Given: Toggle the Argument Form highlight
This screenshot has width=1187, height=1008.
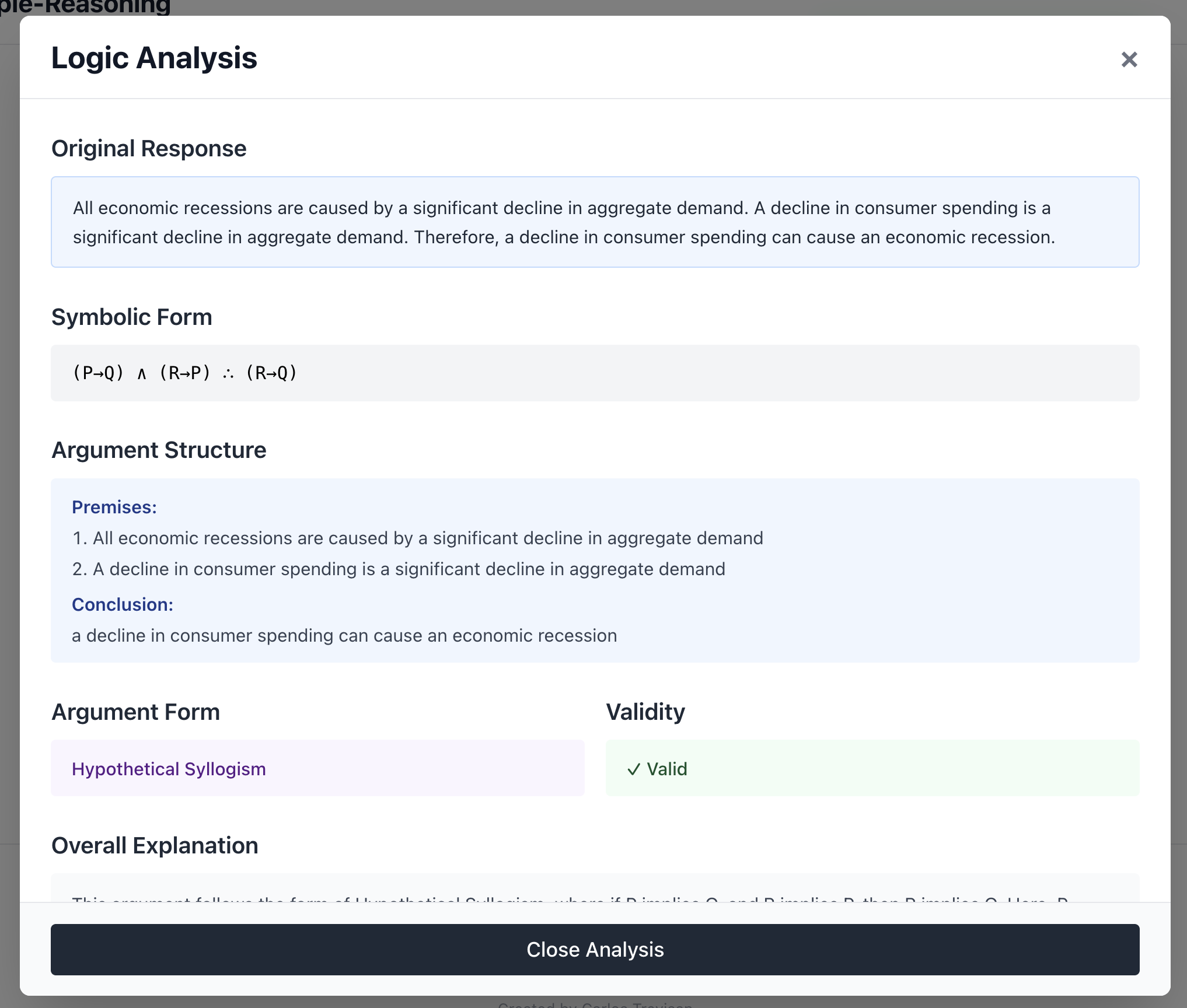Looking at the screenshot, I should (135, 712).
